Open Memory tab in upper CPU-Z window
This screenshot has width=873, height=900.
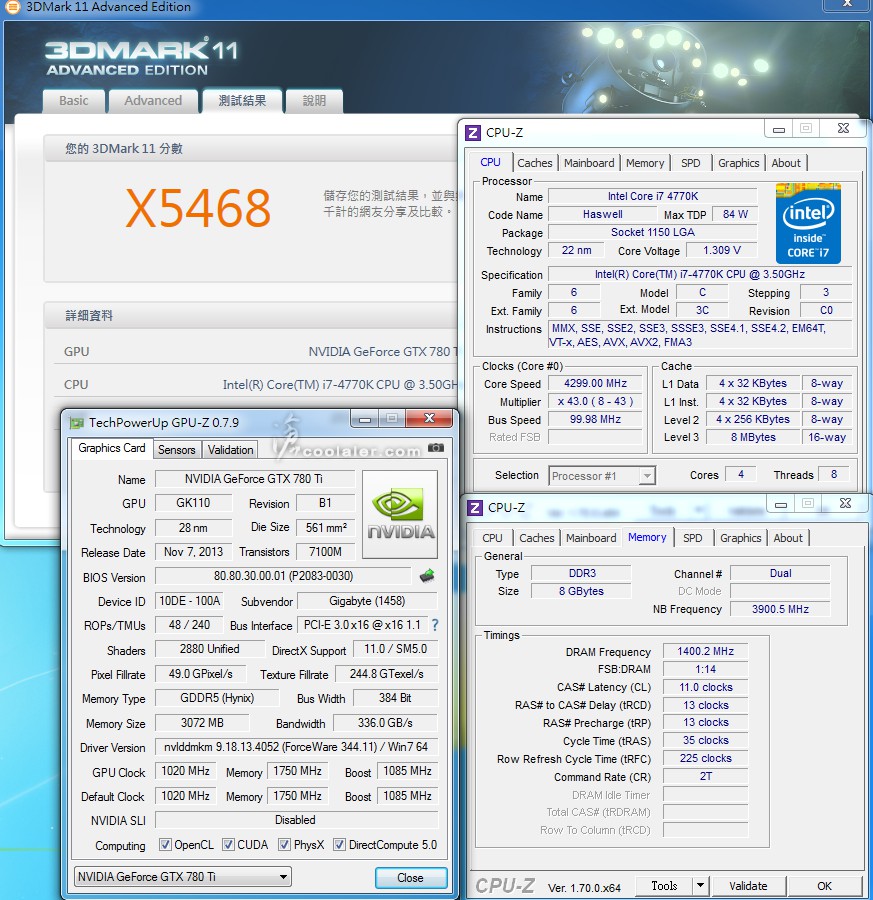[x=645, y=163]
